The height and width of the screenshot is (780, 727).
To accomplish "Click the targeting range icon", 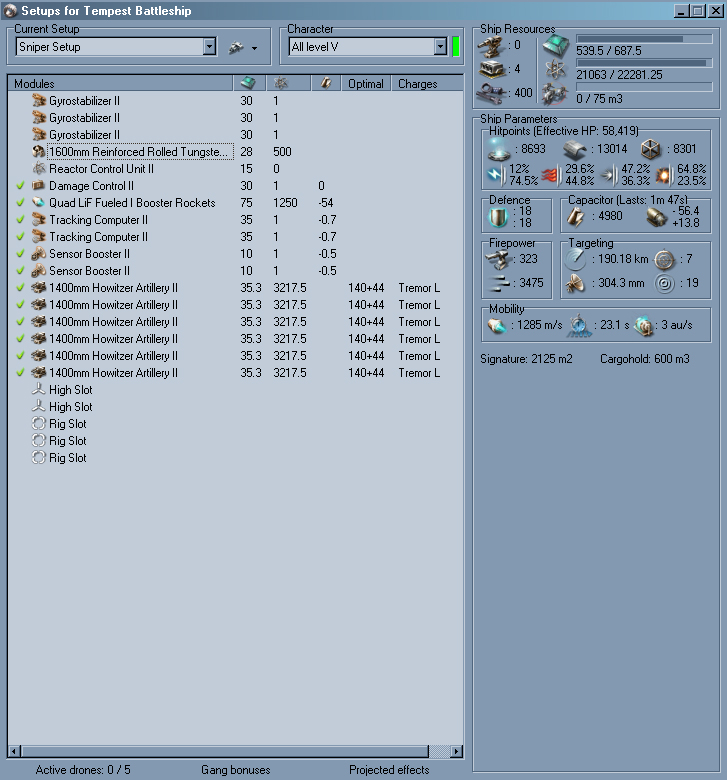I will point(576,259).
